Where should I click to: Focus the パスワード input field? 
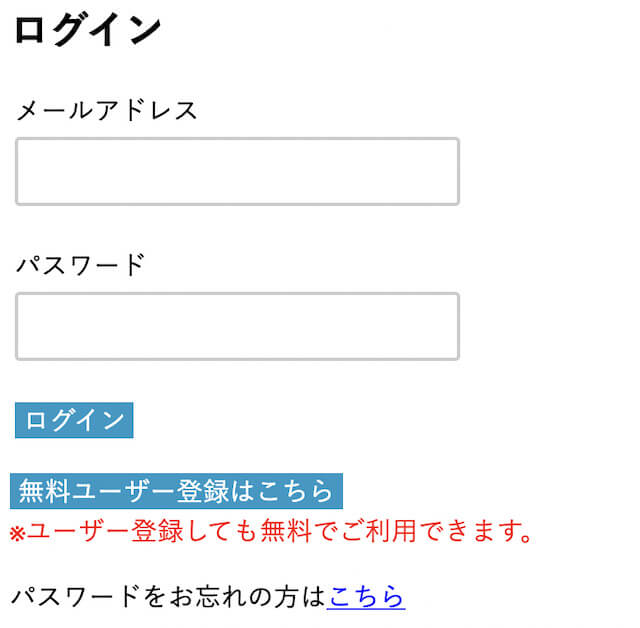coord(237,327)
